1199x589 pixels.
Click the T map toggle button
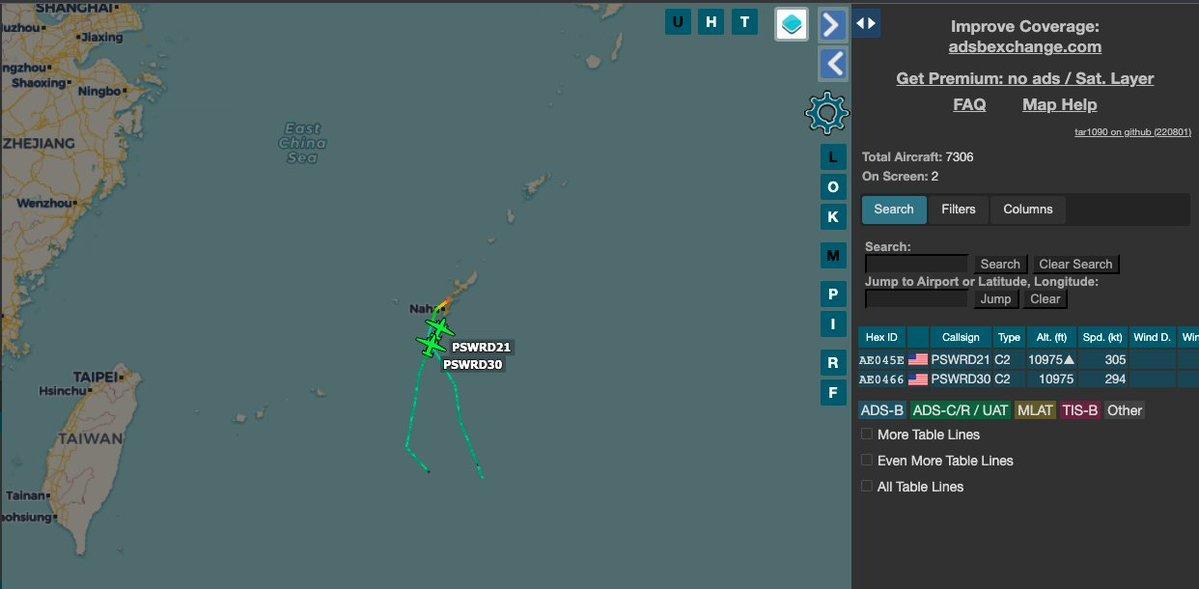[744, 22]
